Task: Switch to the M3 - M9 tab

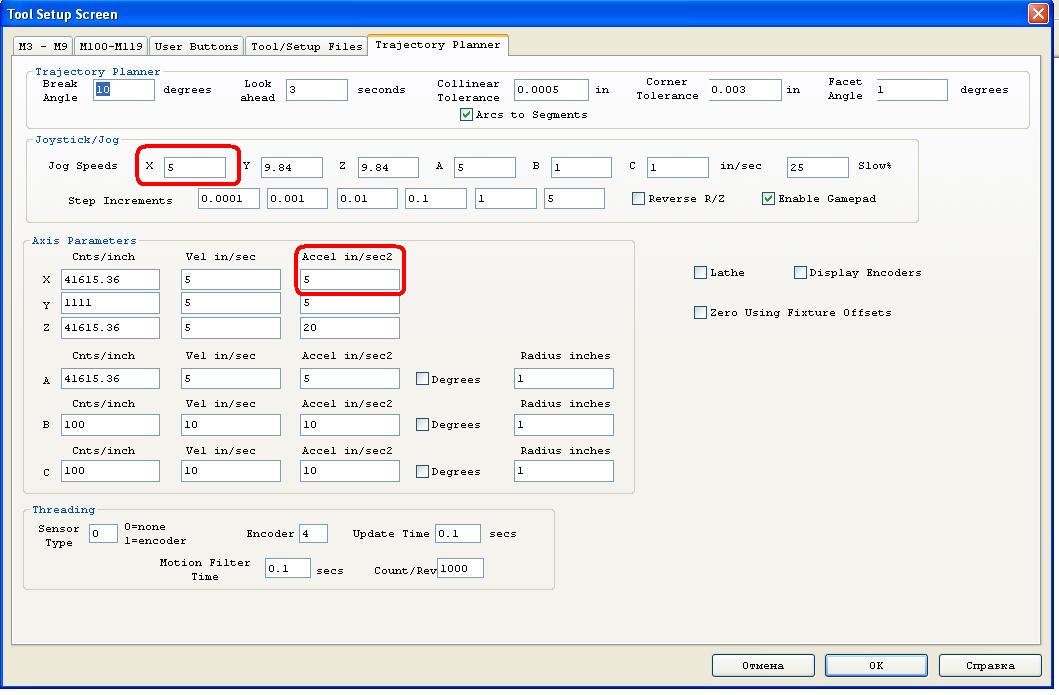Action: 43,46
